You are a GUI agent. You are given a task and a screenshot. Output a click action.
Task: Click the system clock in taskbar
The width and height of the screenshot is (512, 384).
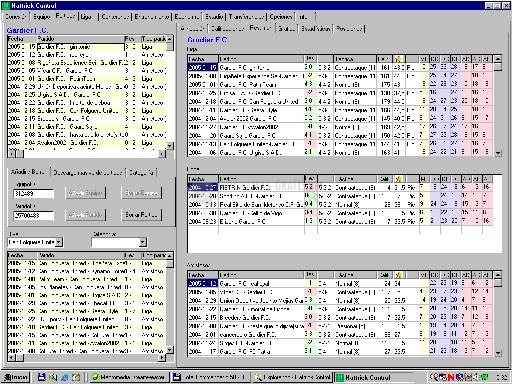point(502,377)
